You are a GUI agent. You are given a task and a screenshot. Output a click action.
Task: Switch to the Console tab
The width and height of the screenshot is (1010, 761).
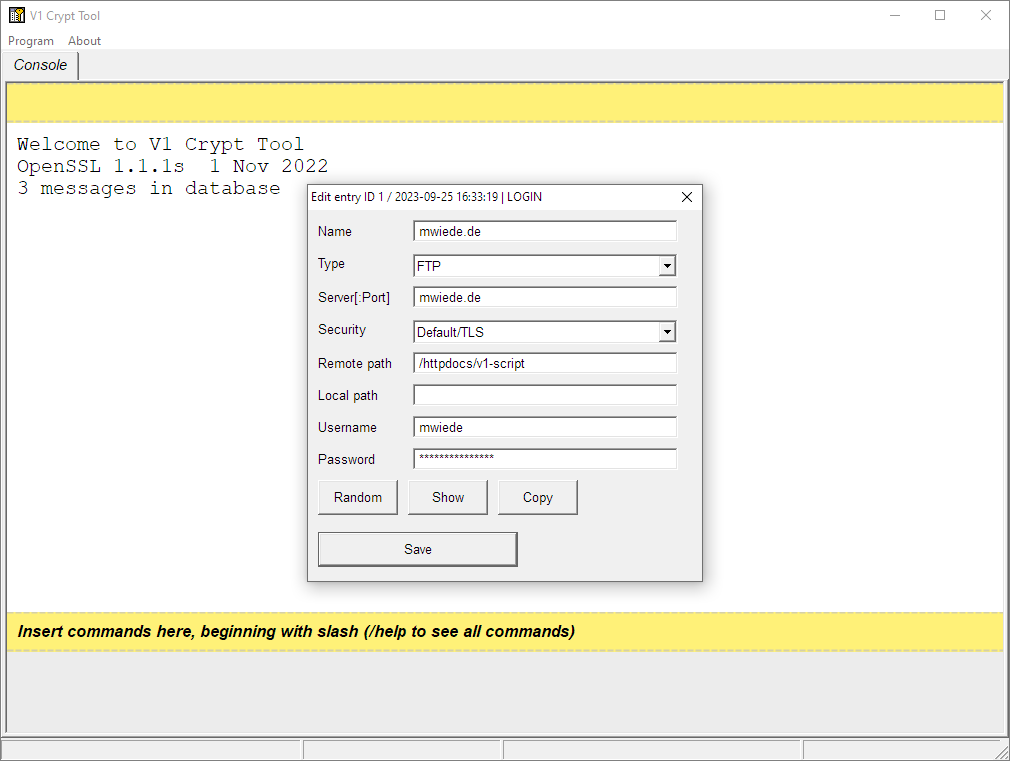point(40,65)
